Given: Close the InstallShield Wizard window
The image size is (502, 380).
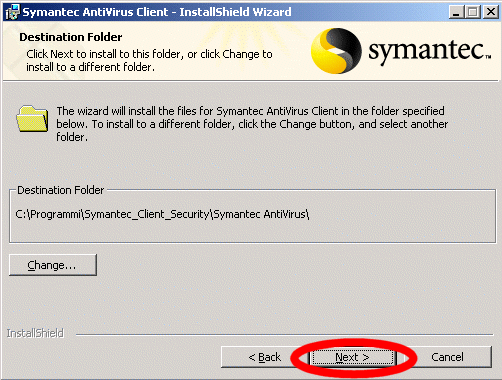Looking at the screenshot, I should pos(491,12).
